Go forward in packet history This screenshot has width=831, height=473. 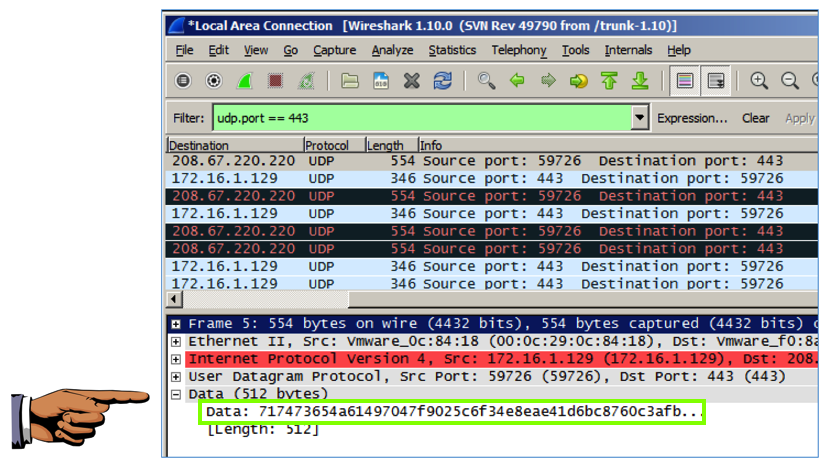click(548, 81)
